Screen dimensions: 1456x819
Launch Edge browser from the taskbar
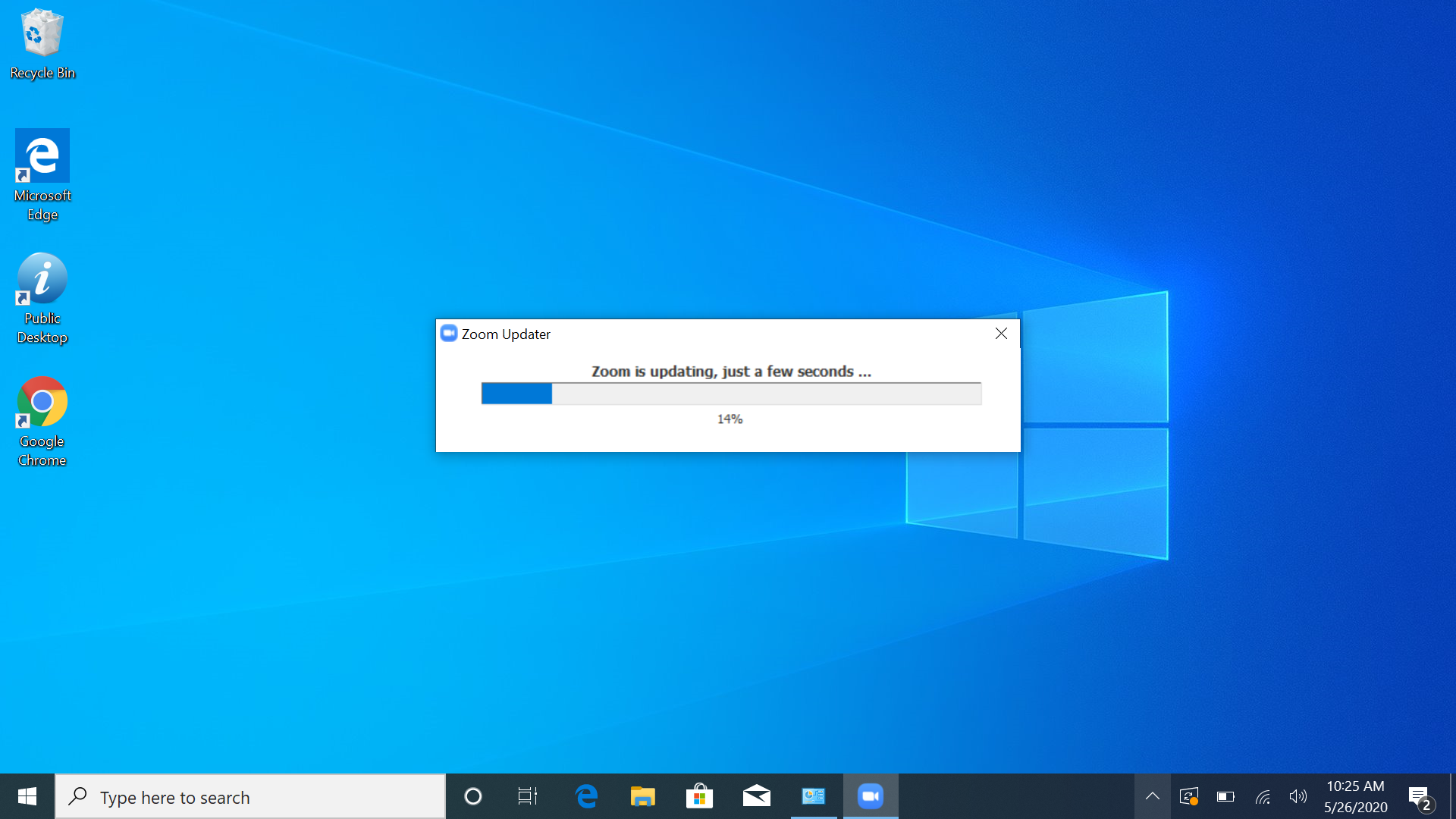585,796
